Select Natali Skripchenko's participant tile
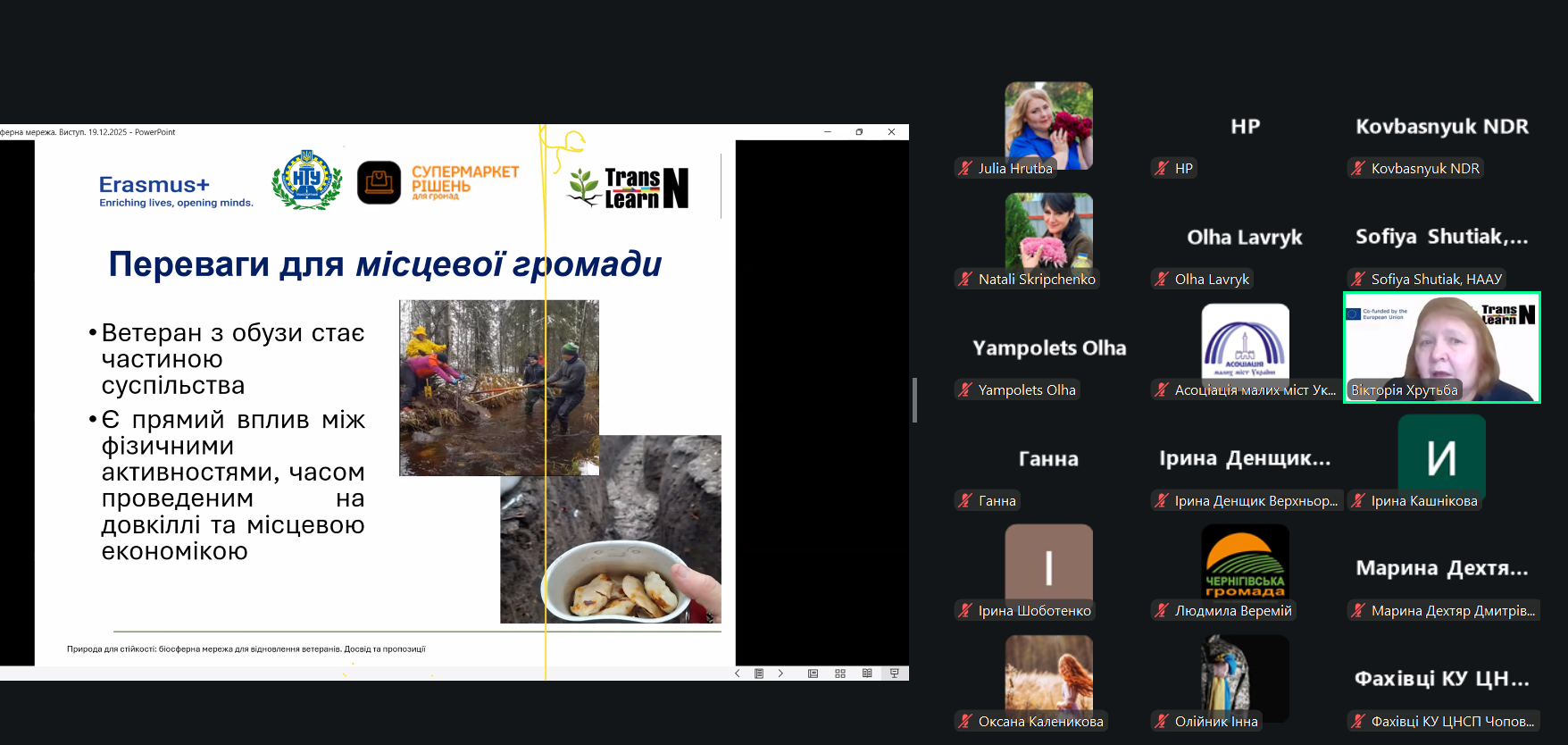The image size is (1568, 745). click(1048, 232)
